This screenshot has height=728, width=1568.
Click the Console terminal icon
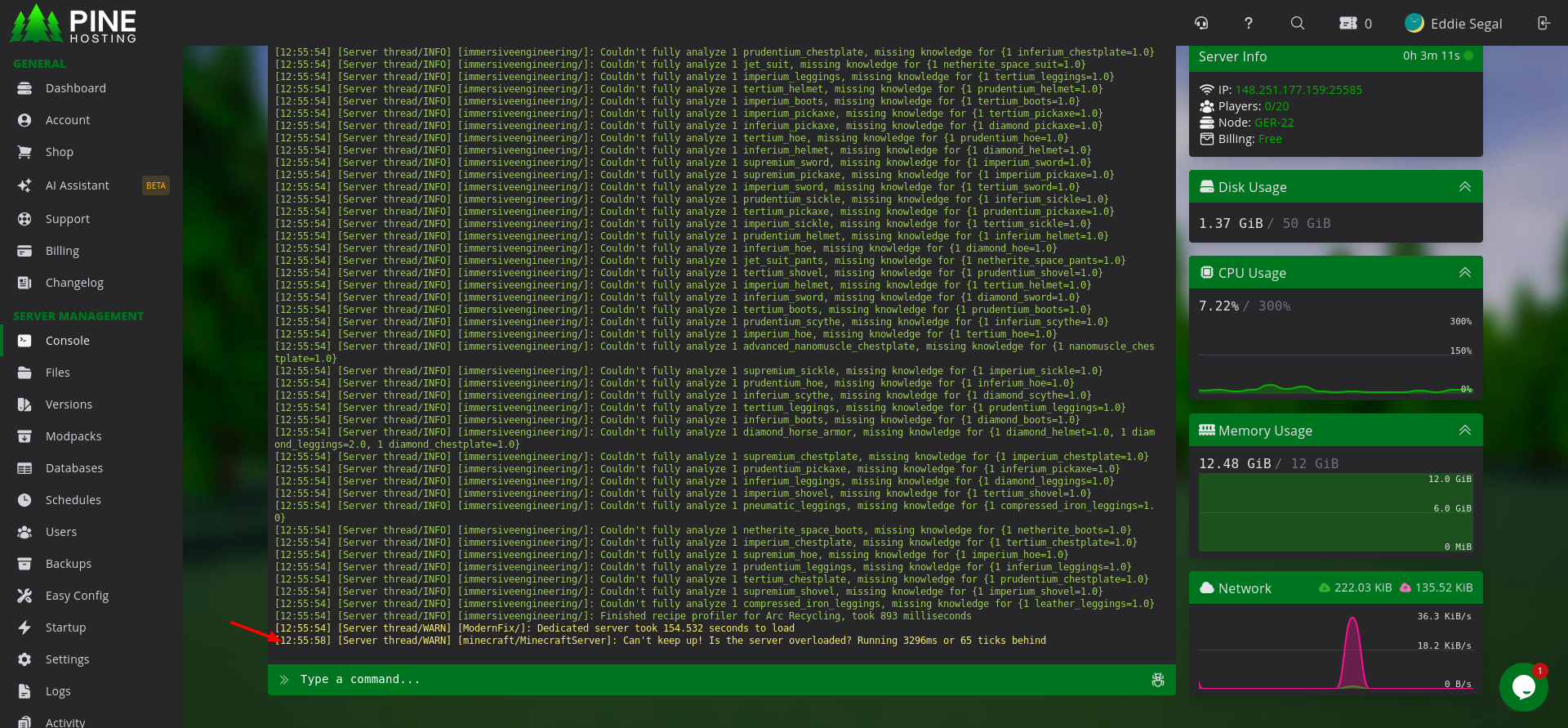[24, 341]
